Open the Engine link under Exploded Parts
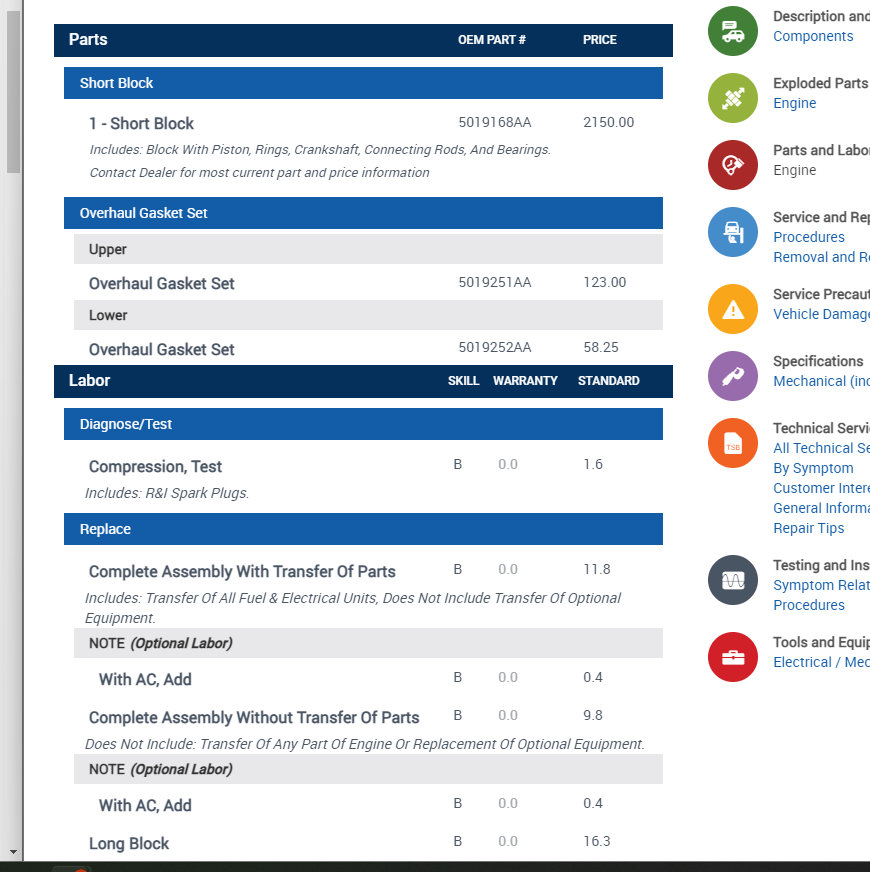Viewport: 870px width, 872px height. pyautogui.click(x=794, y=103)
